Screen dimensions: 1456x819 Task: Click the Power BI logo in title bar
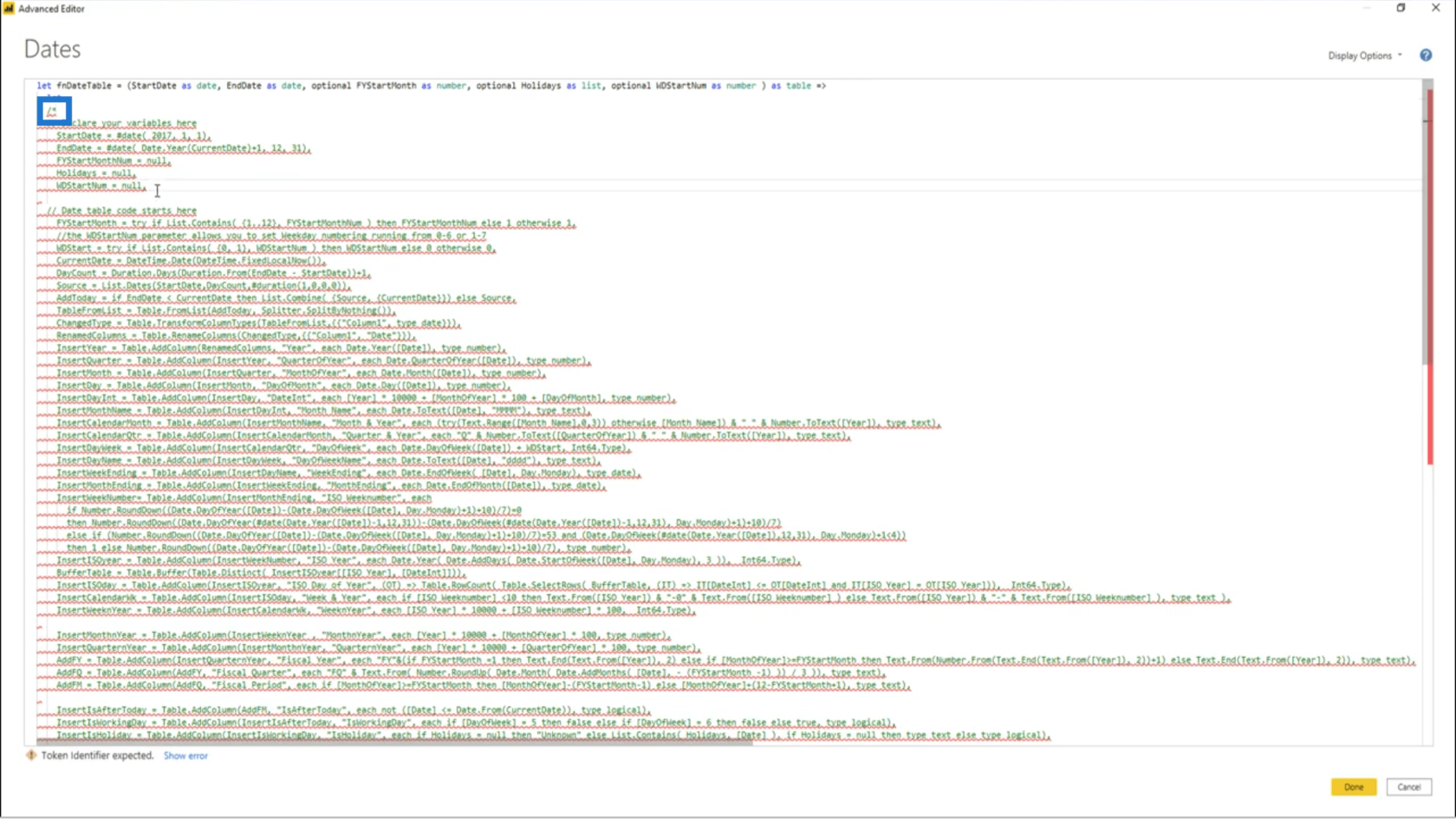[9, 9]
